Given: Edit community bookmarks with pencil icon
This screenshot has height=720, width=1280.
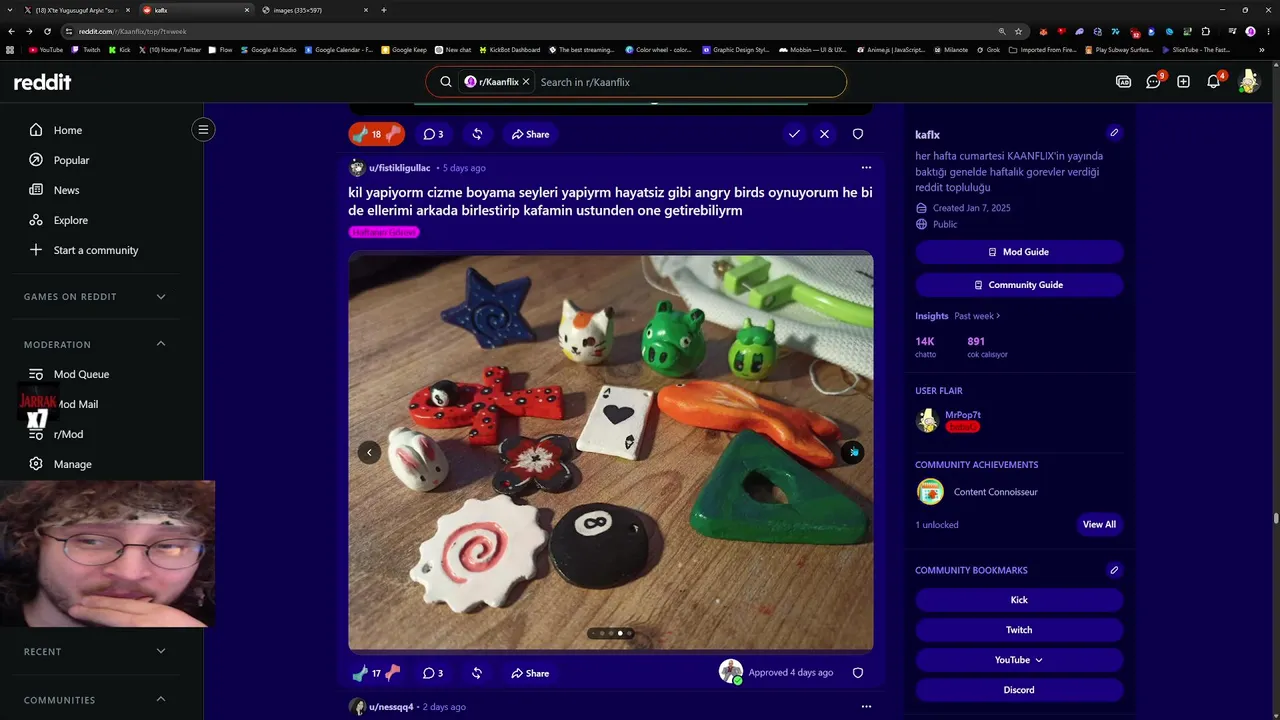Looking at the screenshot, I should [x=1114, y=570].
